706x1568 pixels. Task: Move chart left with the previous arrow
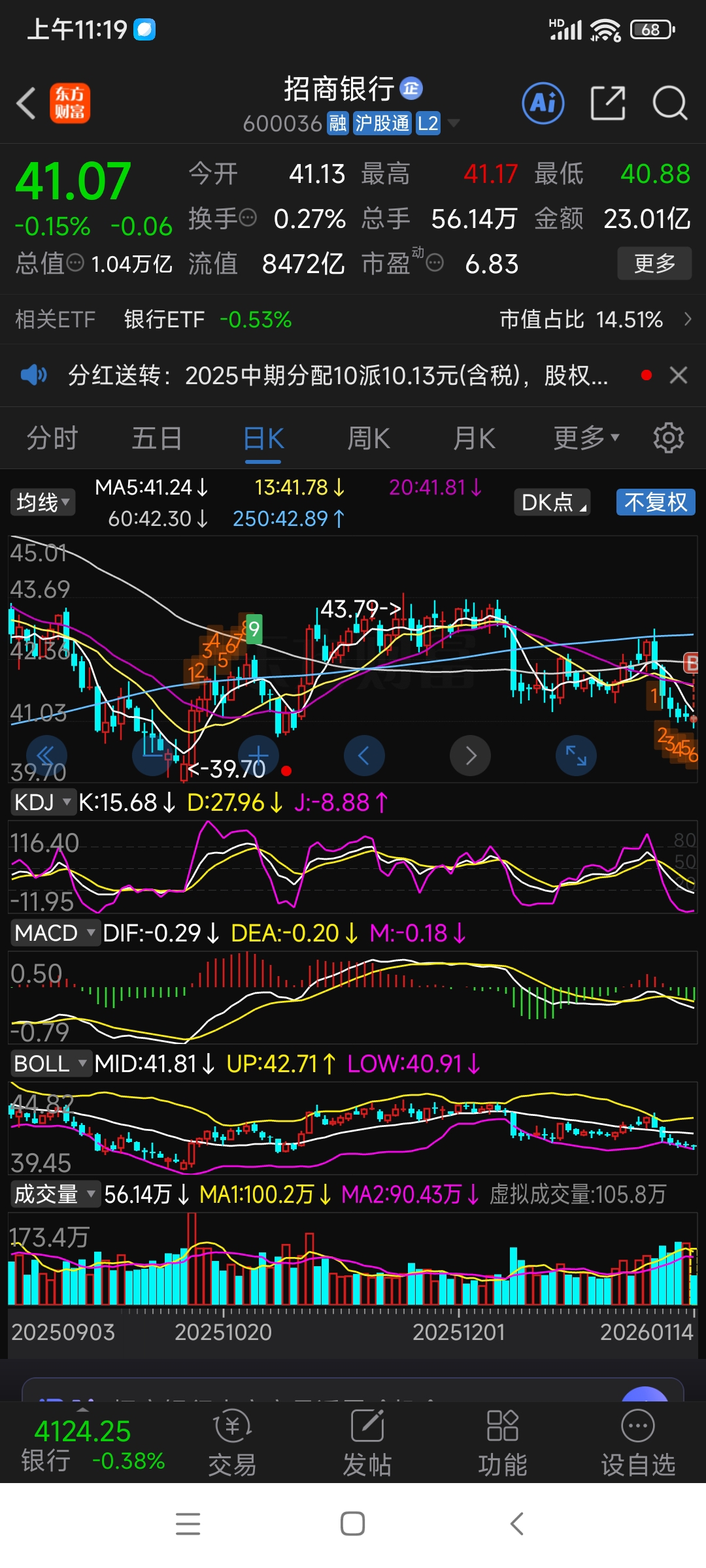[364, 756]
